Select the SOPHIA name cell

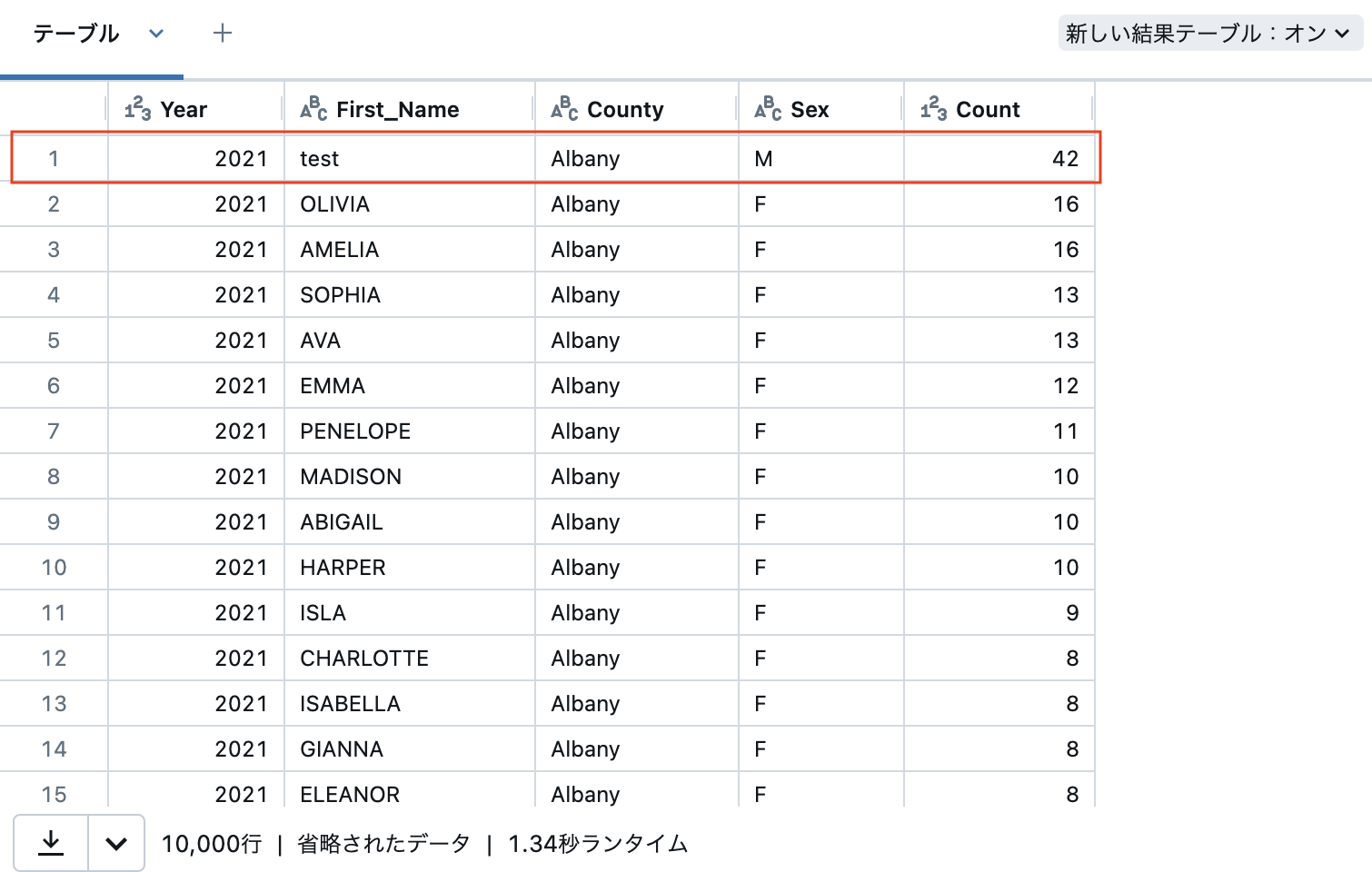(410, 294)
